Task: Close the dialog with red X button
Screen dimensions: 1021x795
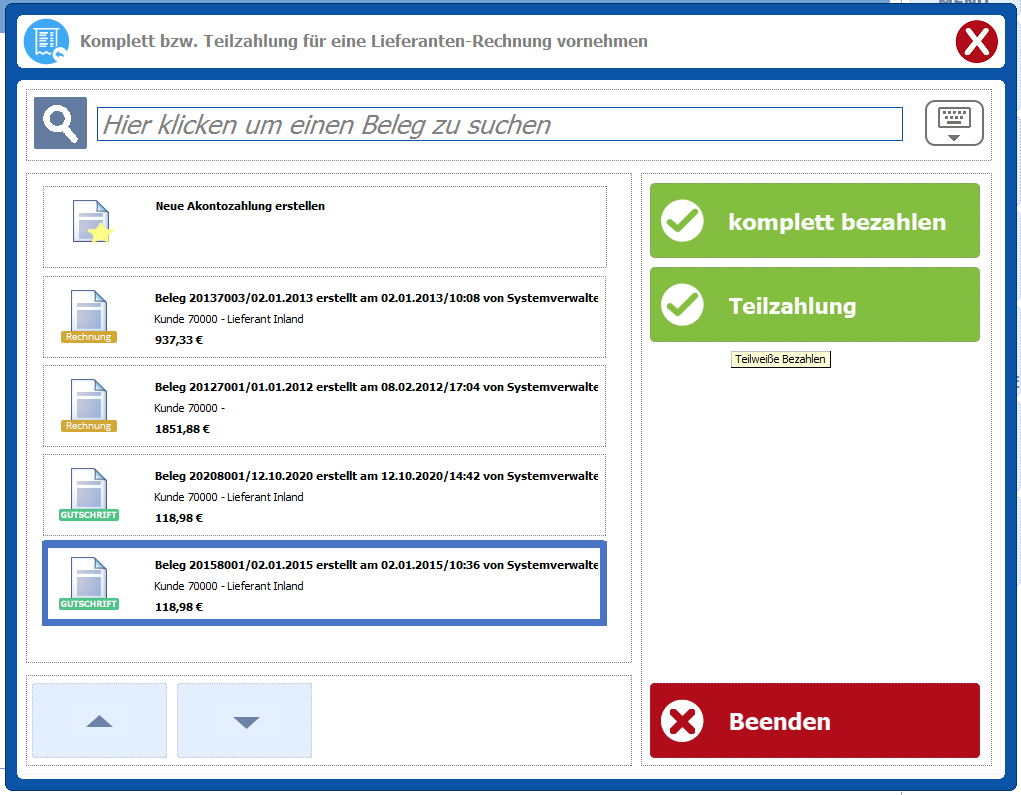Action: 976,42
